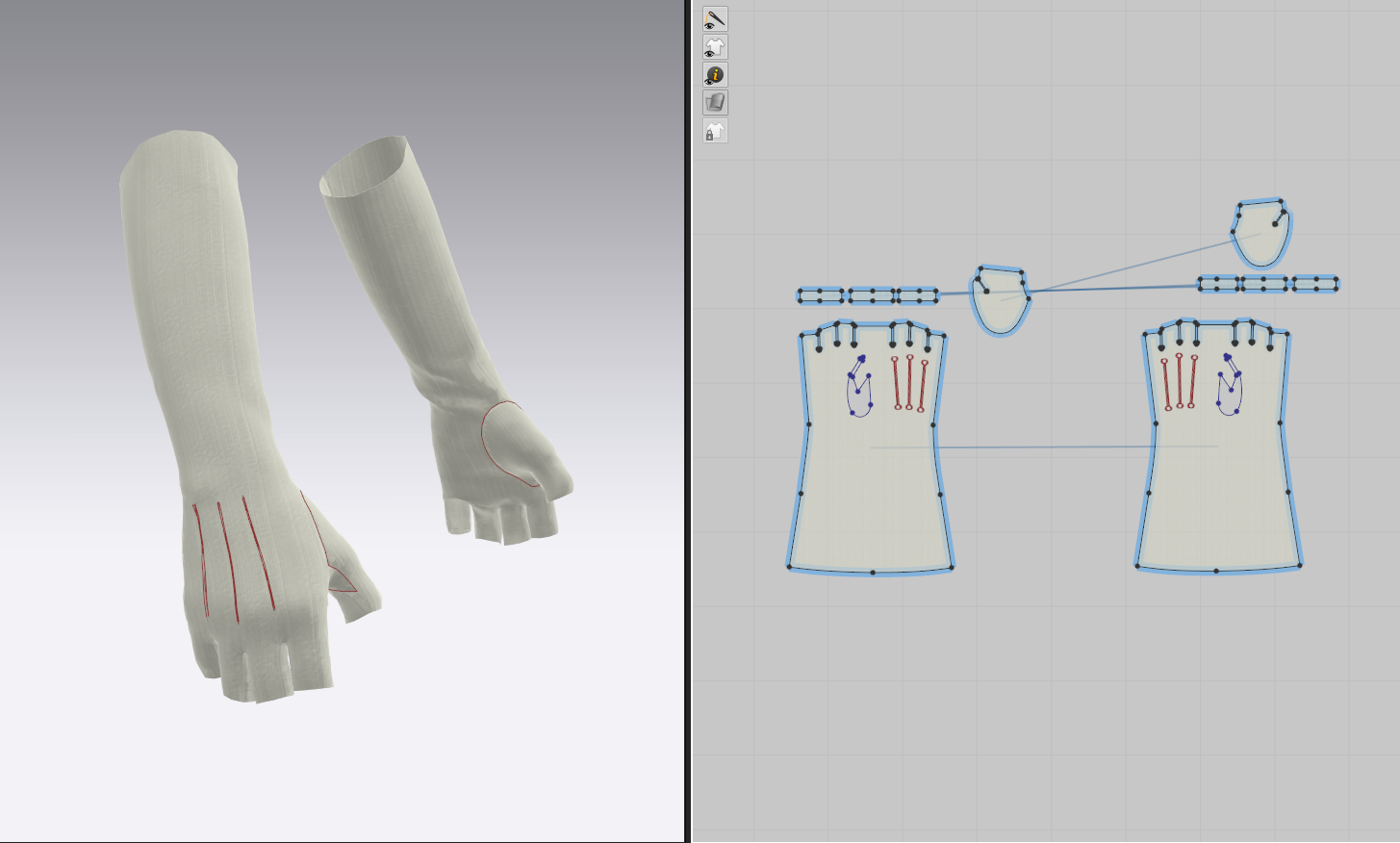Select the rightmost finger strip pattern
Viewport: 1400px width, 843px height.
(1315, 284)
